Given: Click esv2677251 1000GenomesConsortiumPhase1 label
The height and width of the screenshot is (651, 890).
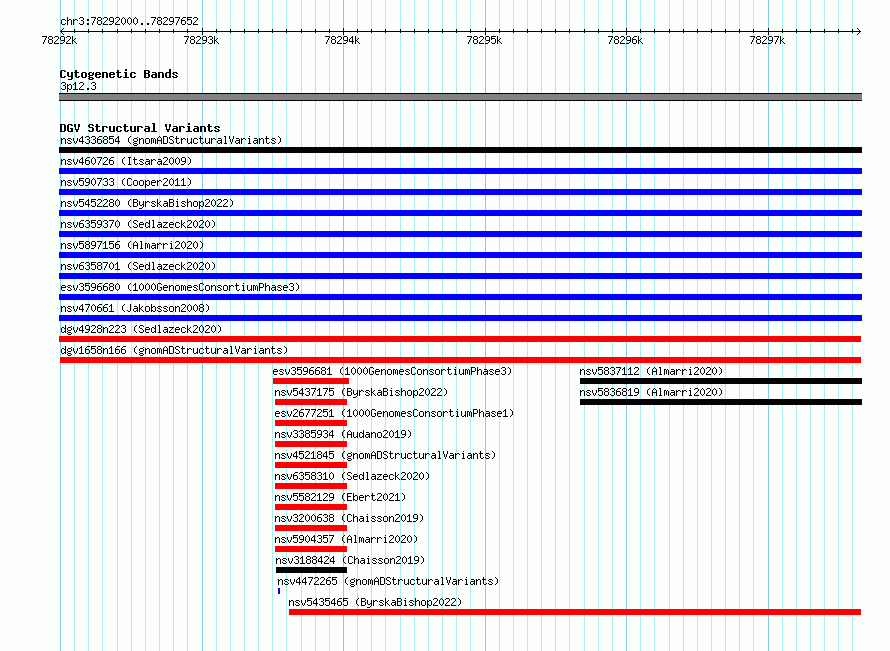Looking at the screenshot, I should tap(394, 413).
